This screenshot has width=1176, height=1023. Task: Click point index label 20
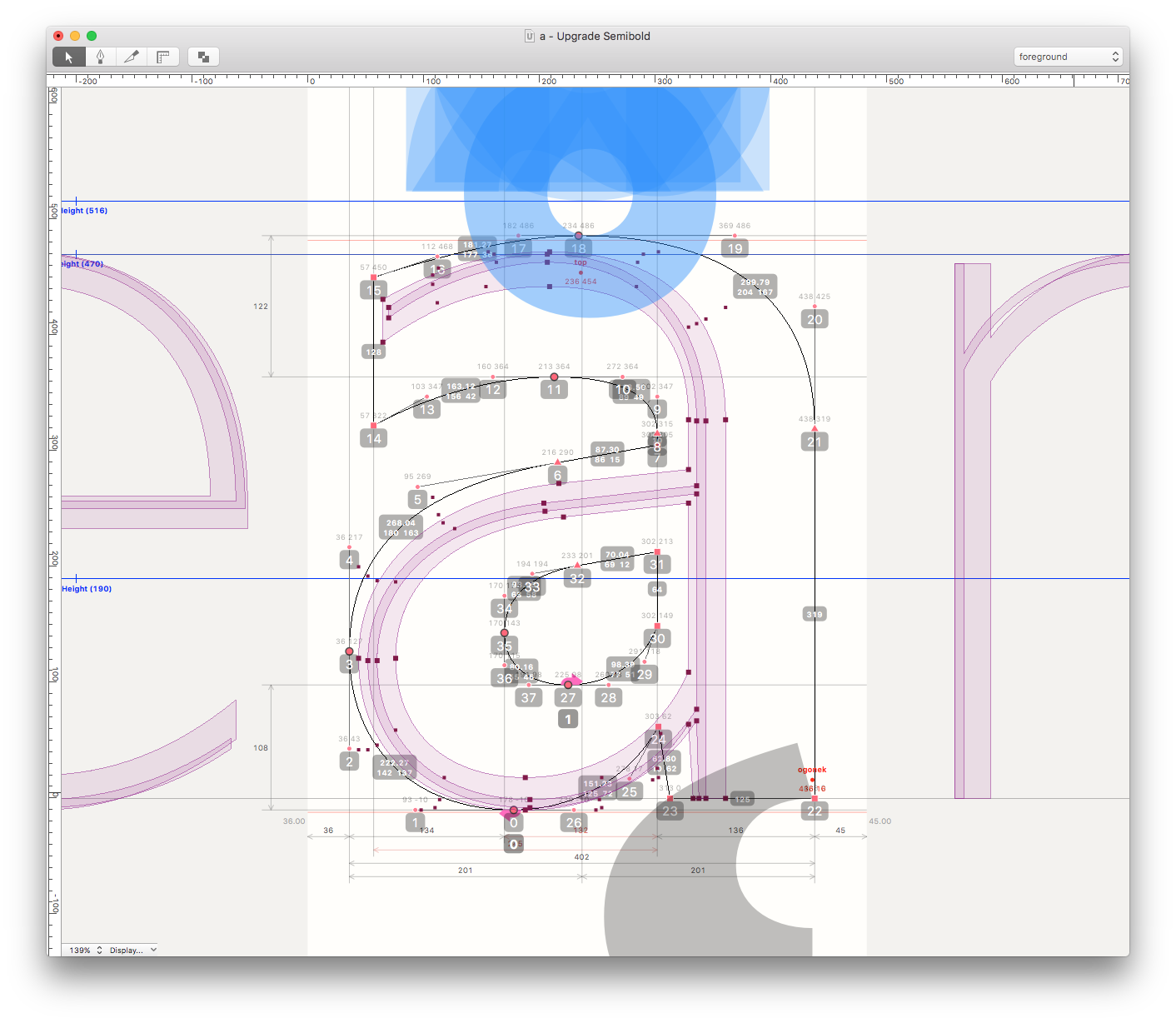coord(815,319)
